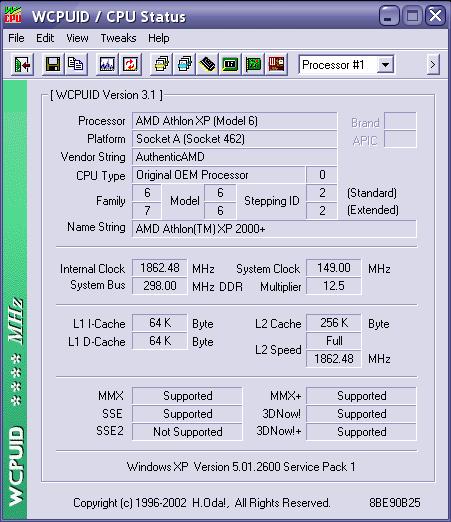Screen dimensions: 451x522
Task: Click the floppy disk save icon
Action: 53,64
